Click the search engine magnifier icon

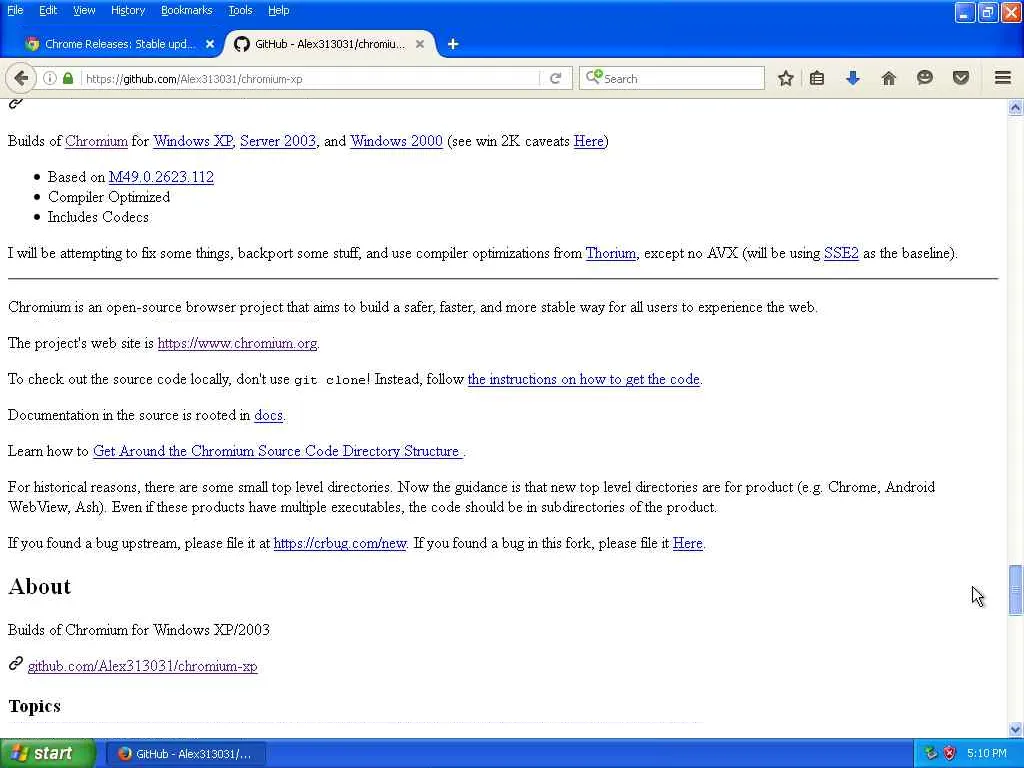click(x=593, y=78)
